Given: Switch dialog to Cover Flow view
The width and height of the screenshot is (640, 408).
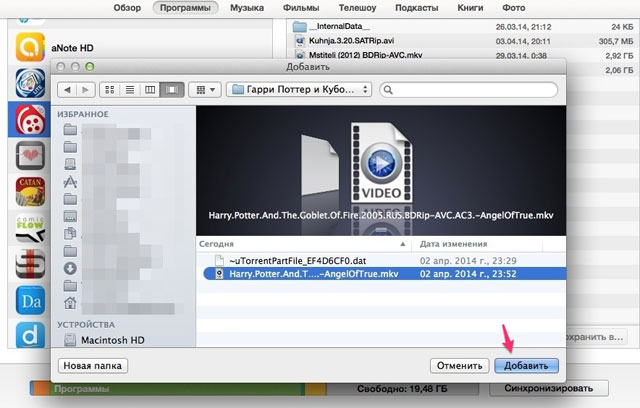Looking at the screenshot, I should pos(172,90).
